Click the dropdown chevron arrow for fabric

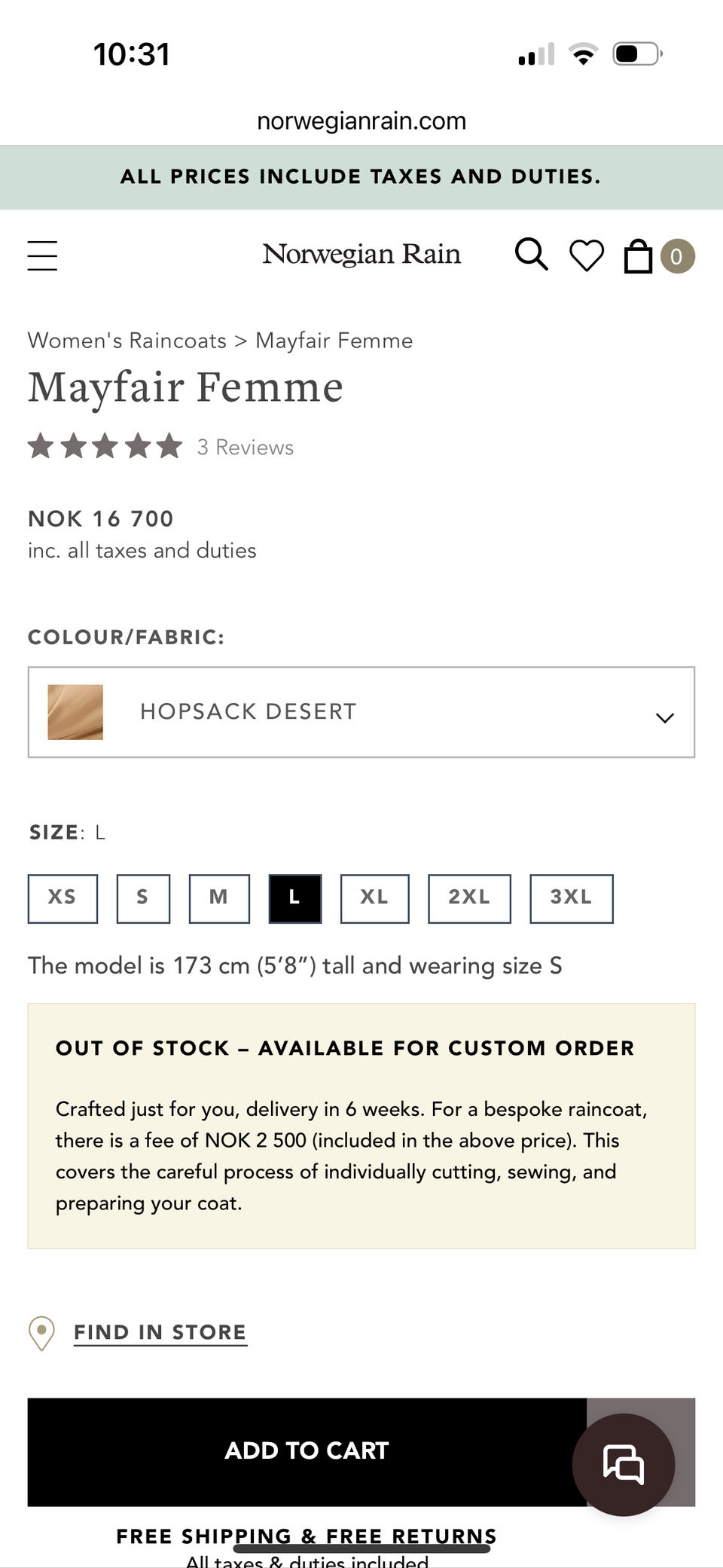(664, 717)
